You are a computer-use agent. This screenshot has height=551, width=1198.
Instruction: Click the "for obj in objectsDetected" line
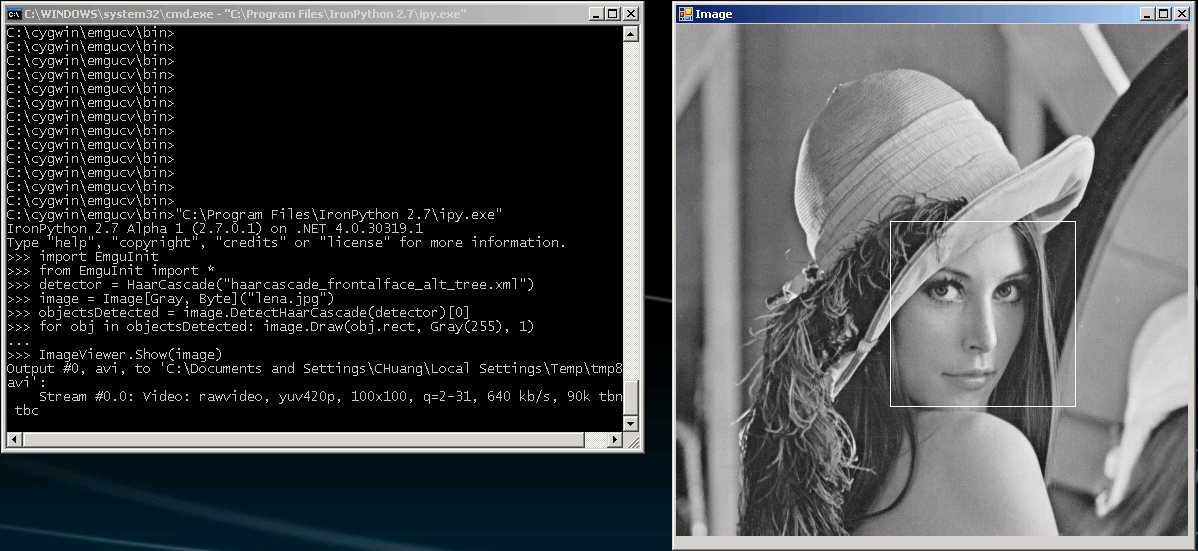tap(270, 326)
